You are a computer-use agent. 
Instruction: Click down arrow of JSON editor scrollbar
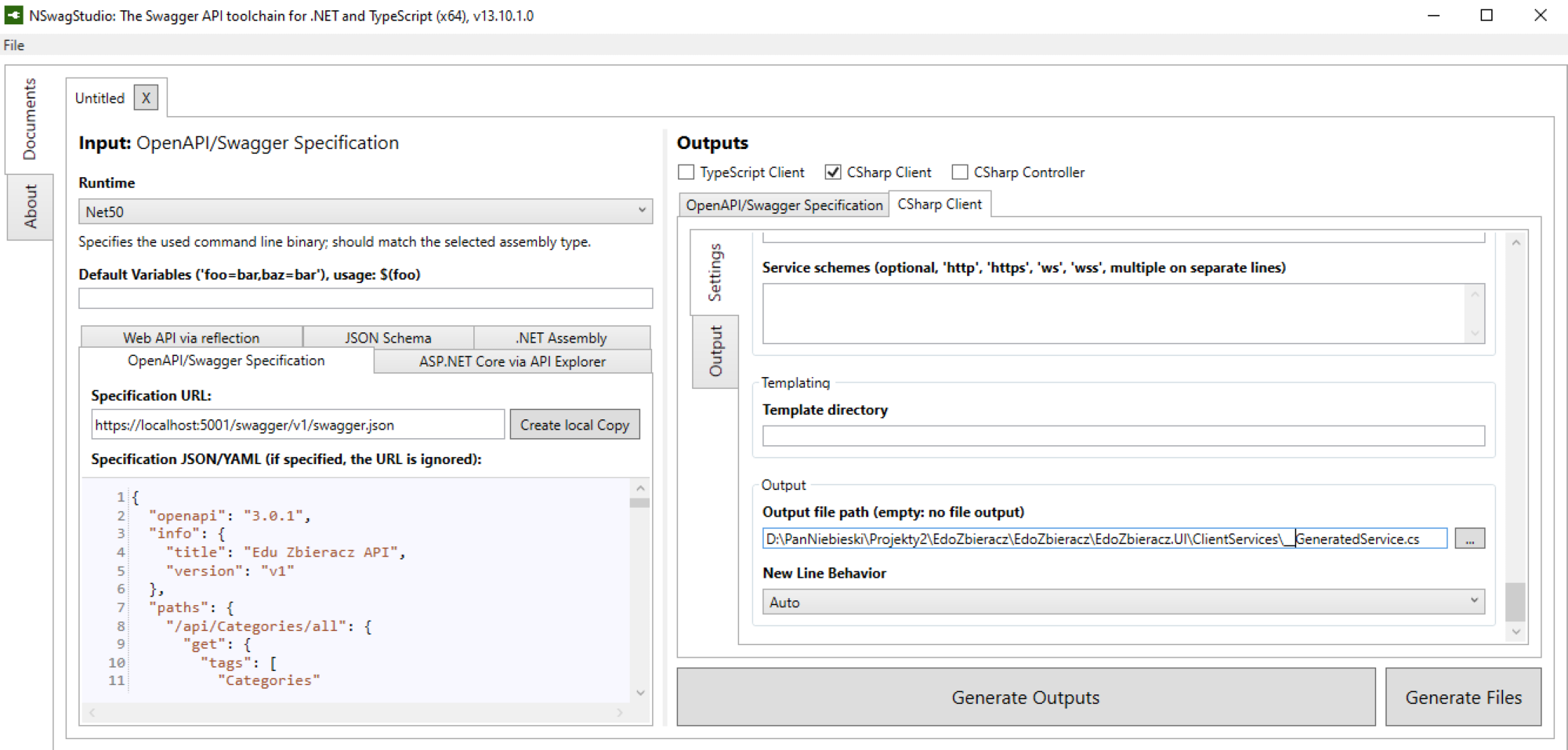point(640,693)
